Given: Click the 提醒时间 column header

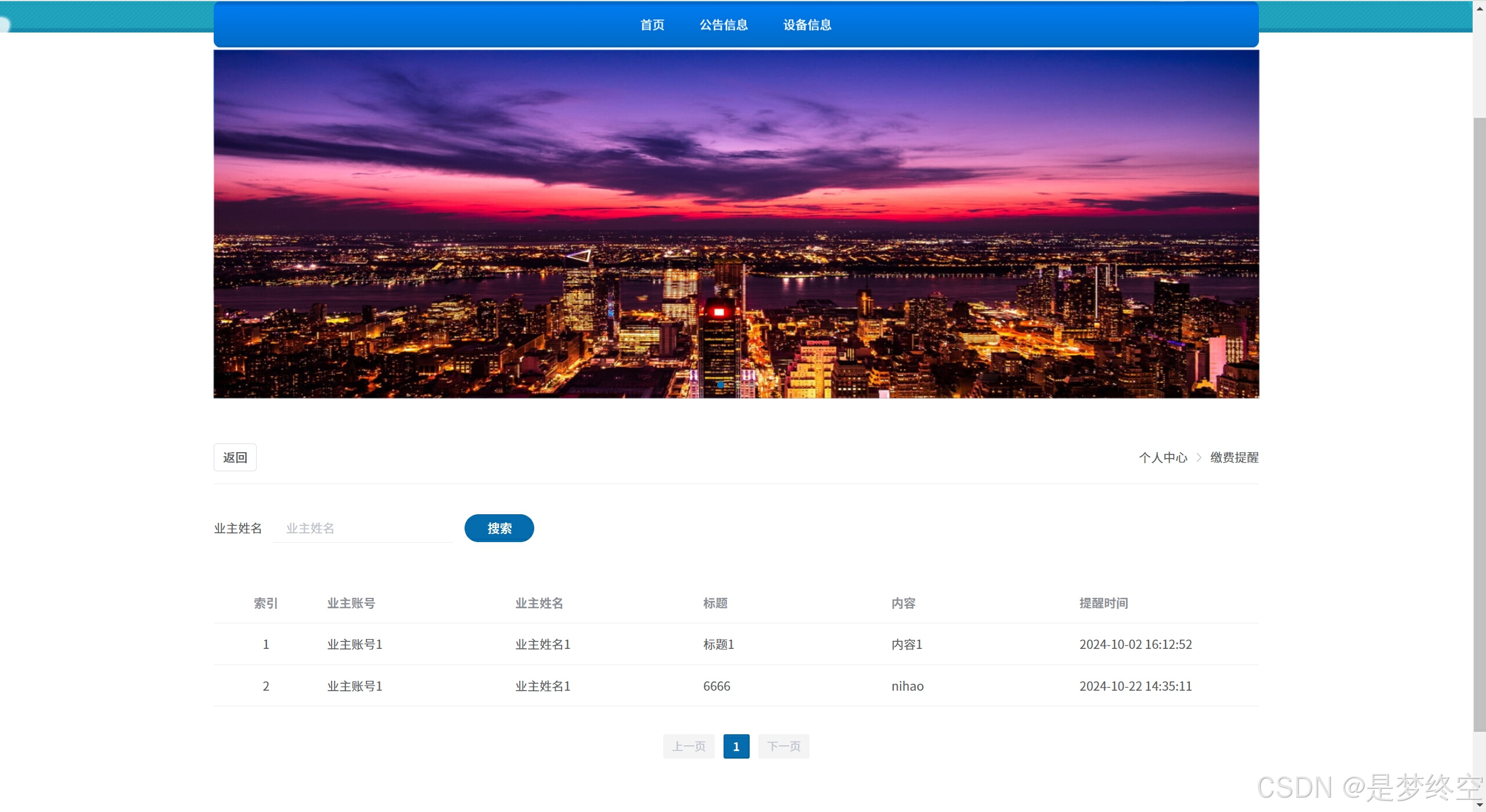Looking at the screenshot, I should click(1103, 603).
